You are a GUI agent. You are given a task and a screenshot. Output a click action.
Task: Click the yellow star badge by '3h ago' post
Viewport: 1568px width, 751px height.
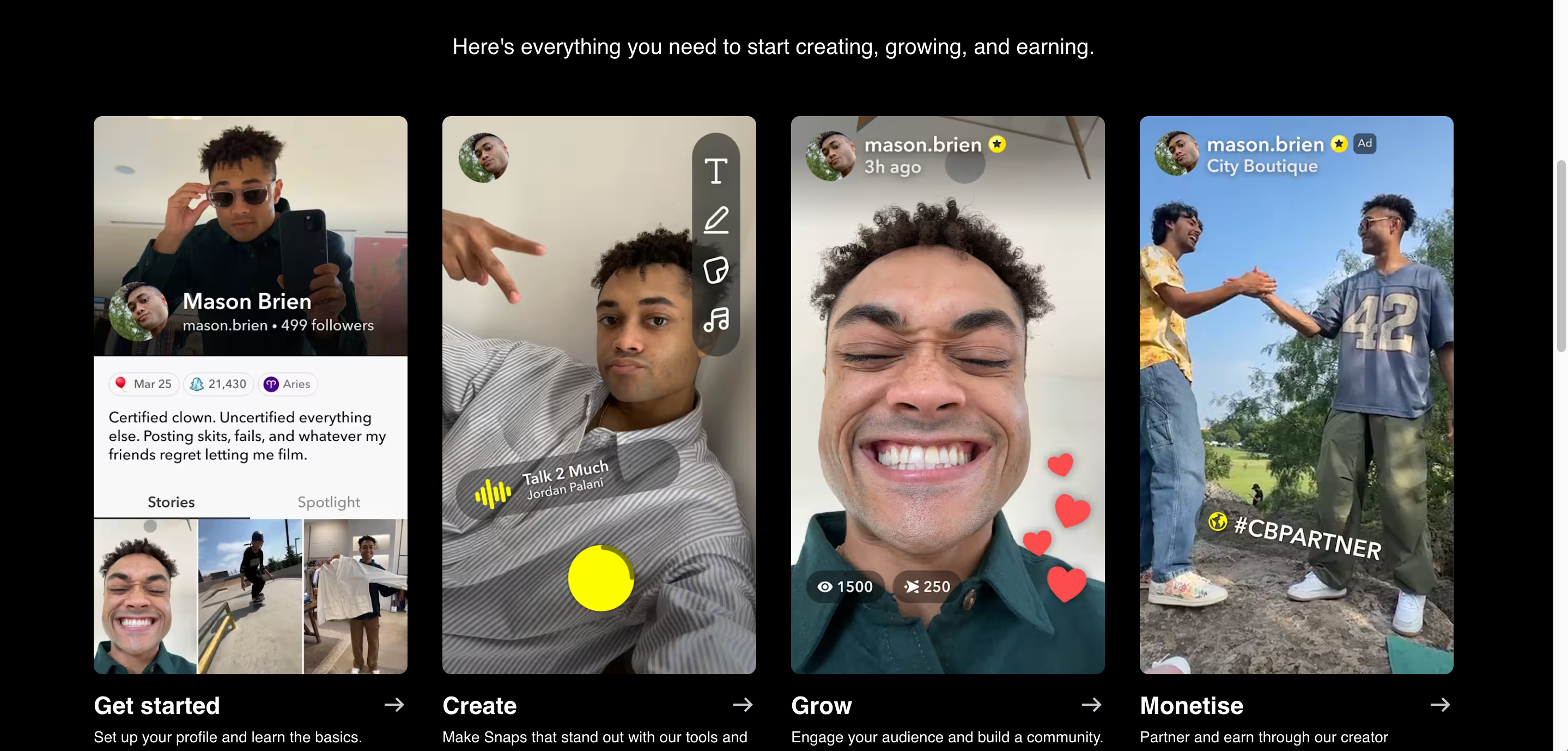(x=997, y=144)
